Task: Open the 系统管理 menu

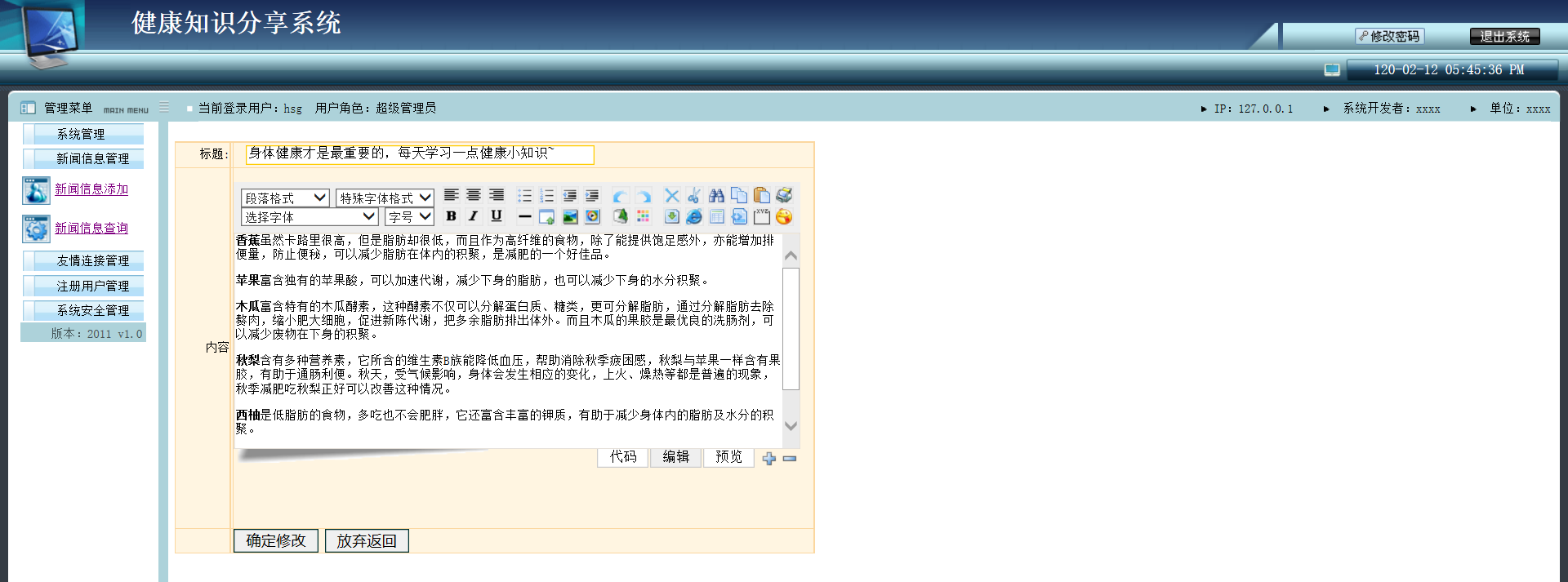Action: click(83, 134)
